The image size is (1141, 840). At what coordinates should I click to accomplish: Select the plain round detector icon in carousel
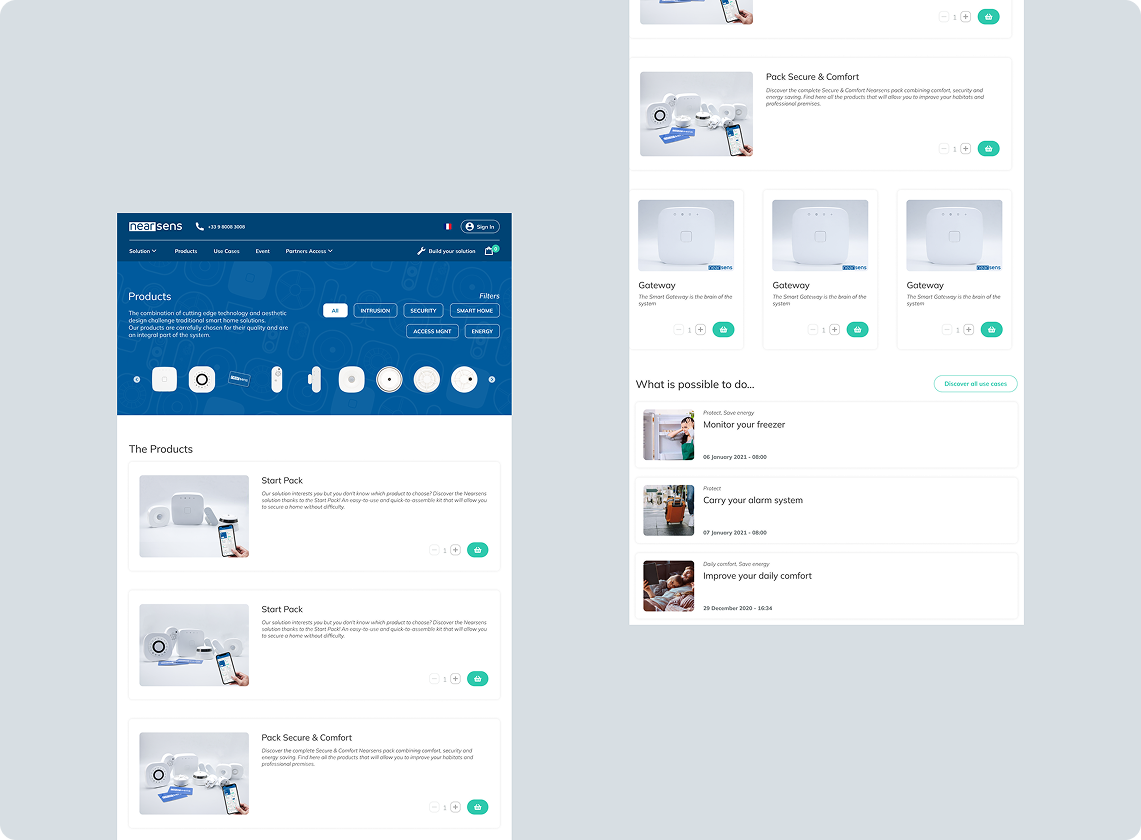pyautogui.click(x=426, y=379)
